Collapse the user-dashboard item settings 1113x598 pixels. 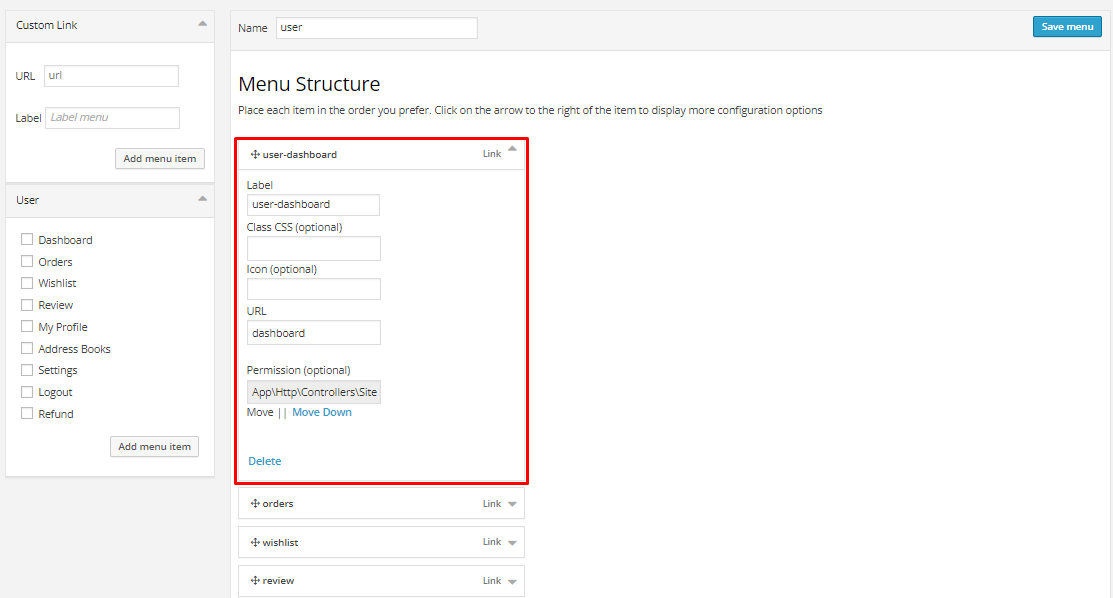click(512, 150)
